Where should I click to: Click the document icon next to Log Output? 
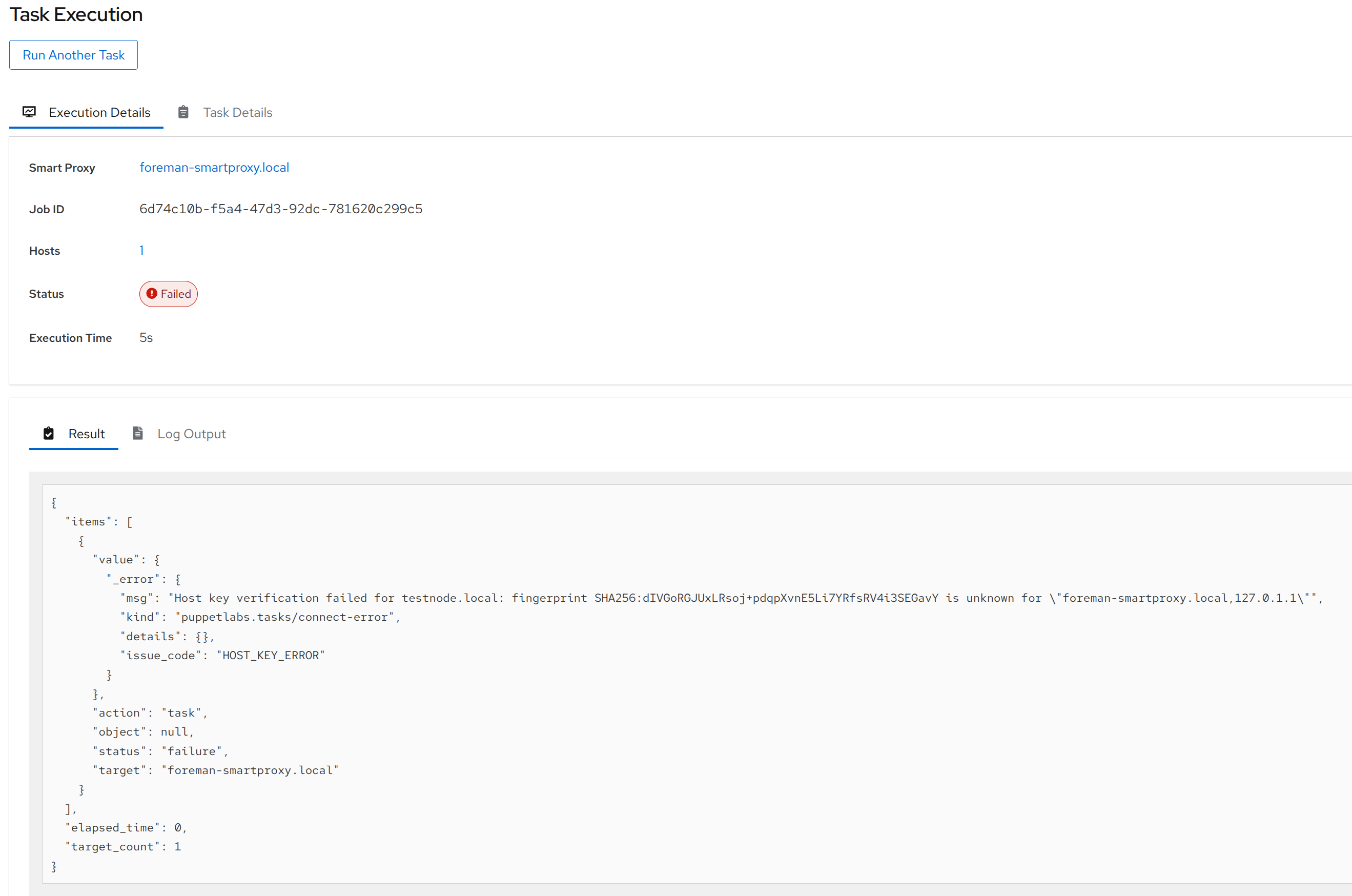138,433
